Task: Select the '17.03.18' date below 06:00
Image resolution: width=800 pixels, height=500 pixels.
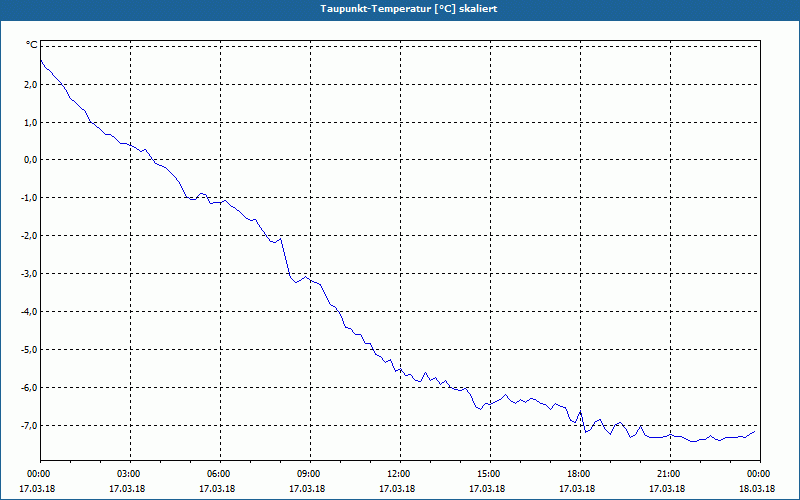Action: pos(217,488)
